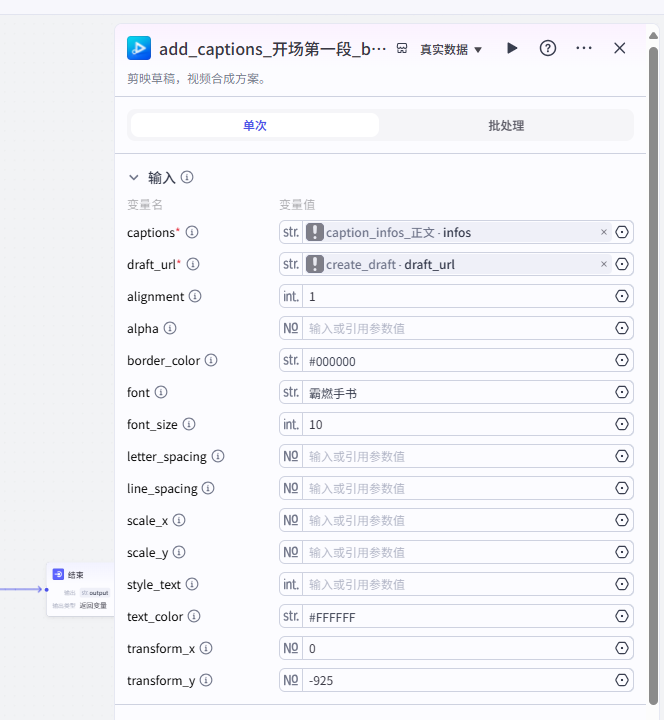The width and height of the screenshot is (664, 720).
Task: Click the 结束 node on canvas
Action: click(78, 575)
